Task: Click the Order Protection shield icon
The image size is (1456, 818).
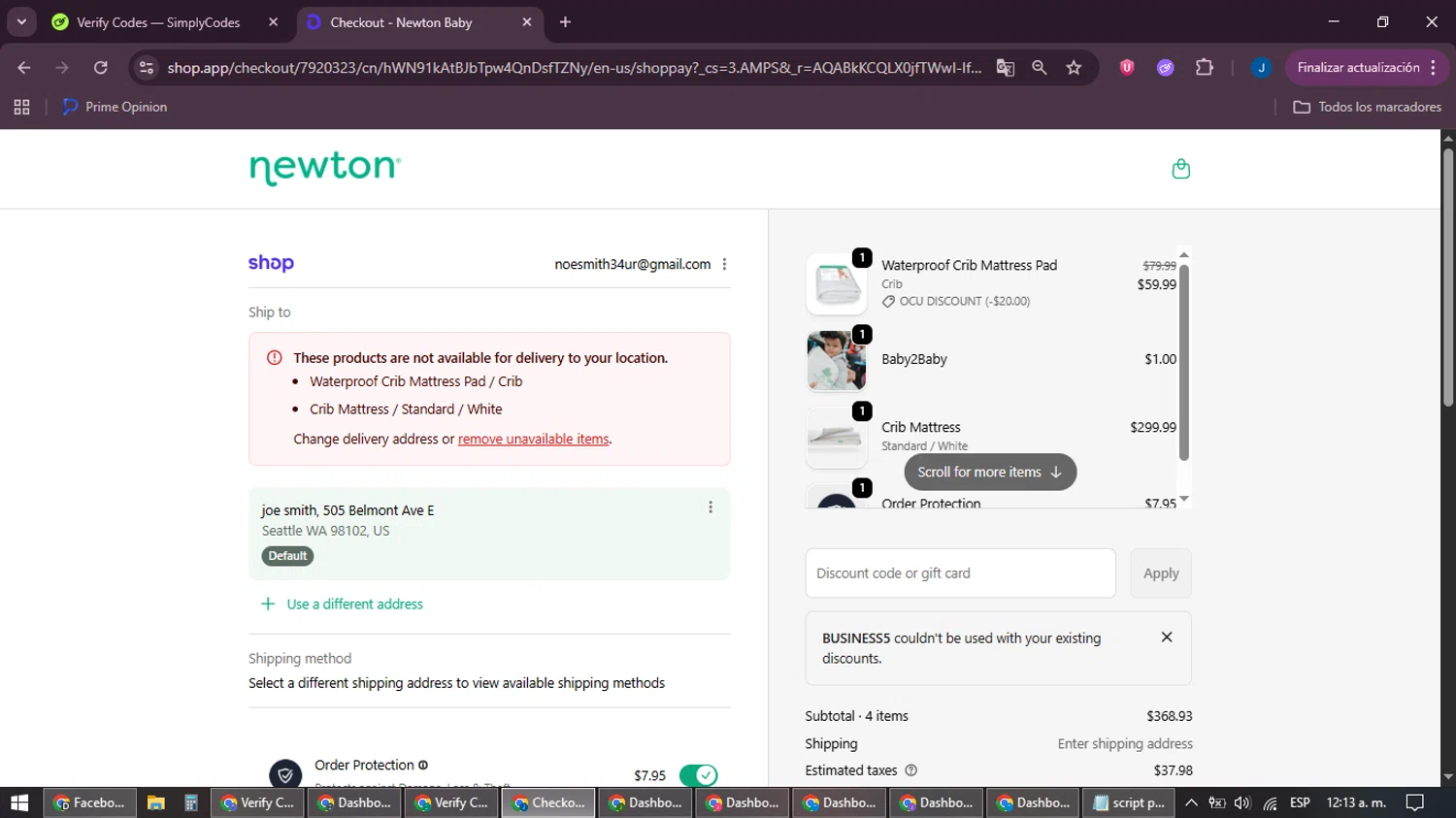Action: [x=285, y=774]
